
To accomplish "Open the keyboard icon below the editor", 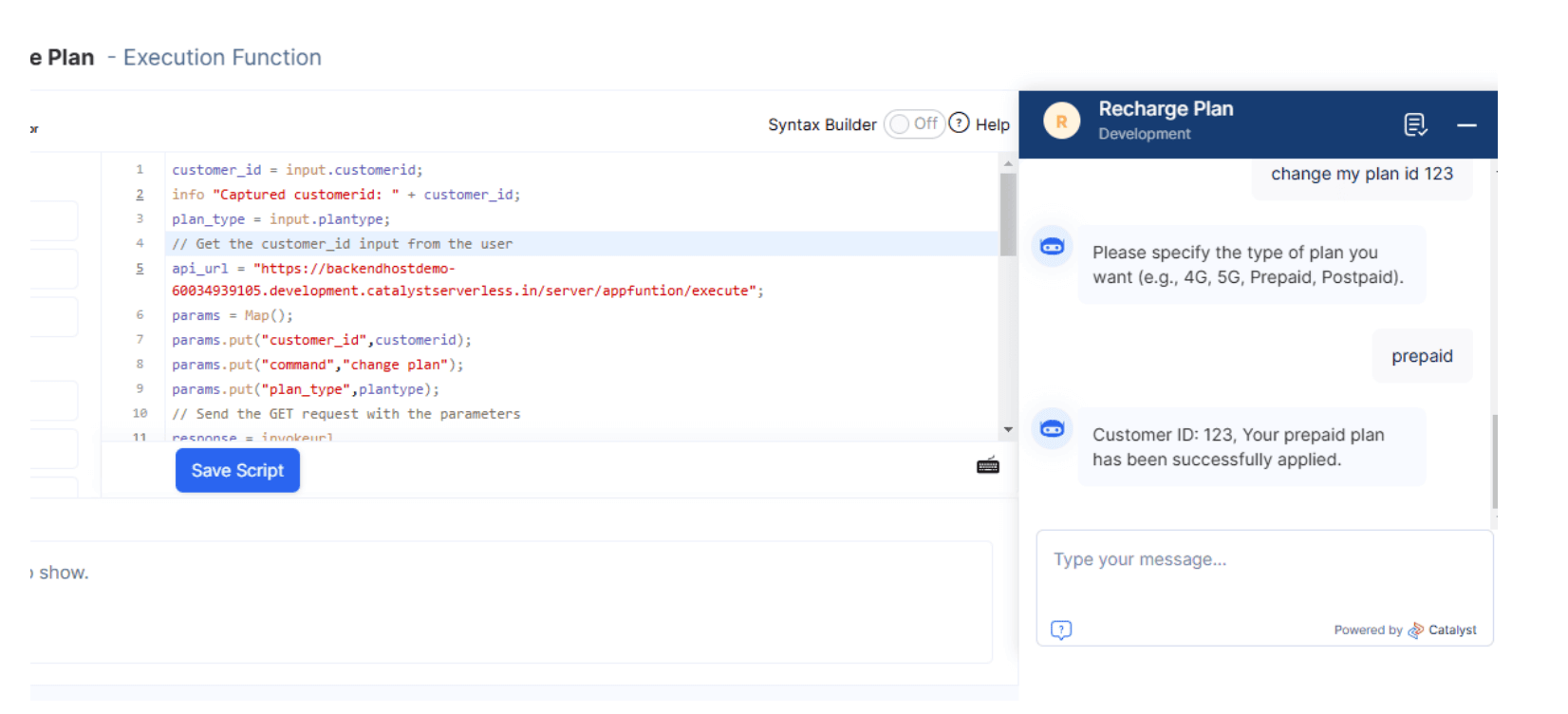I will [x=987, y=465].
